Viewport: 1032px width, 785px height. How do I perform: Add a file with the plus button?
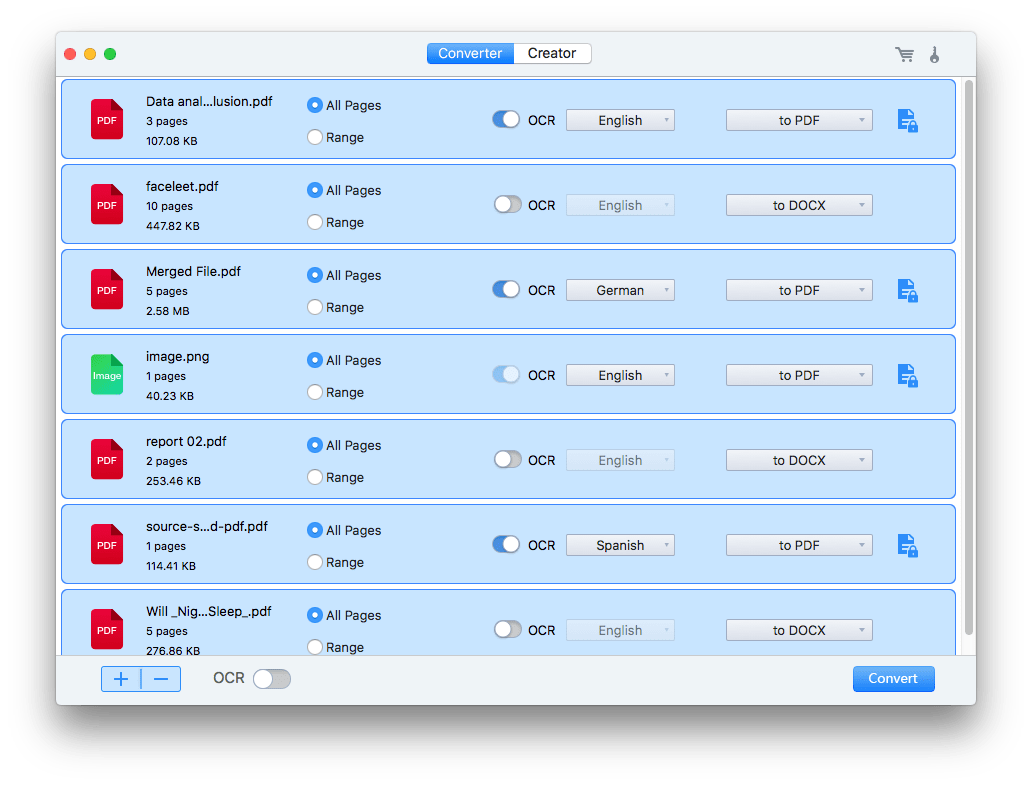(x=120, y=678)
